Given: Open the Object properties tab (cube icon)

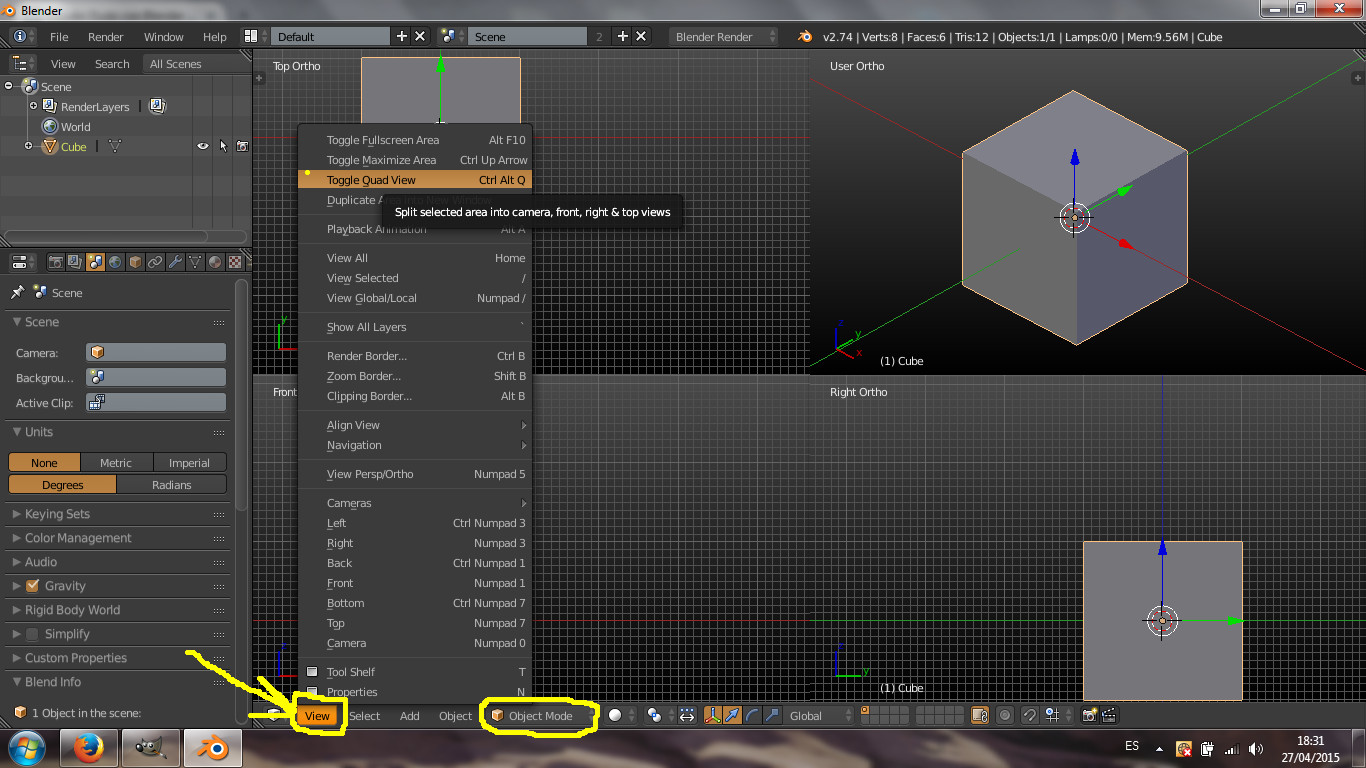Looking at the screenshot, I should pos(136,262).
